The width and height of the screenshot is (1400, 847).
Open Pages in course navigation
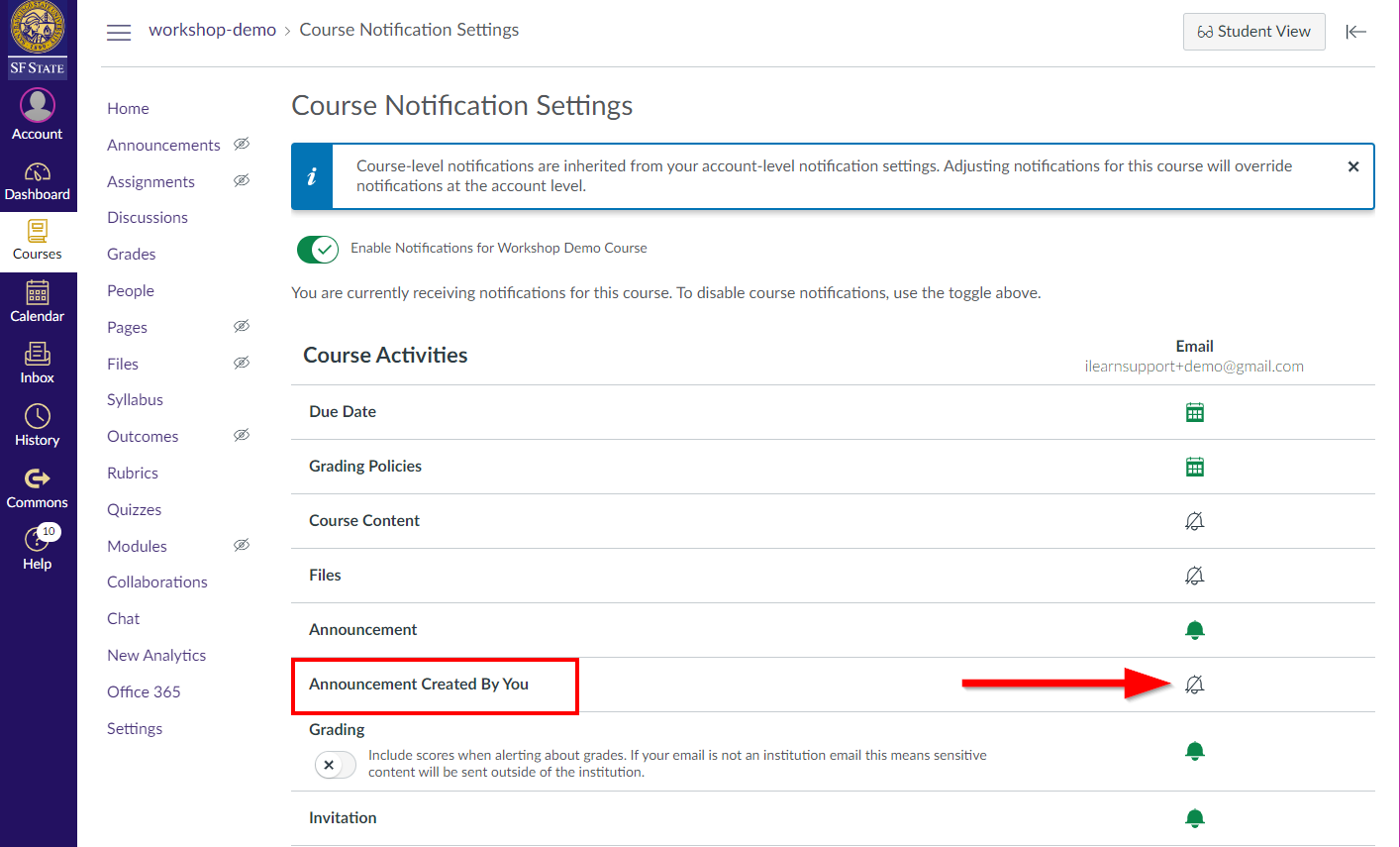(127, 327)
